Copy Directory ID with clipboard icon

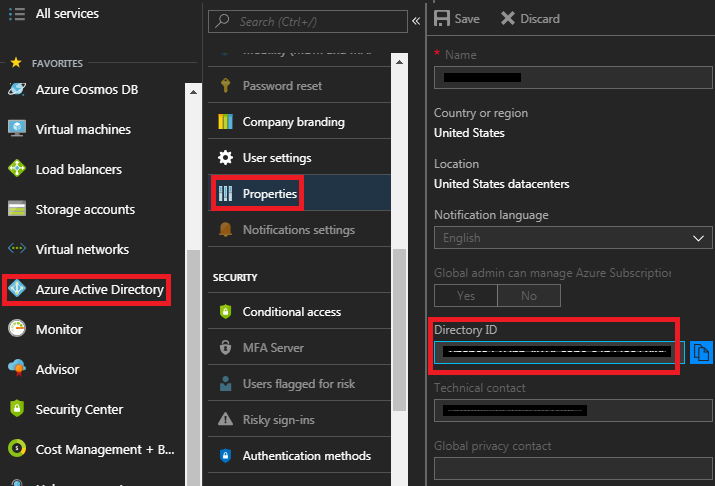(x=701, y=352)
